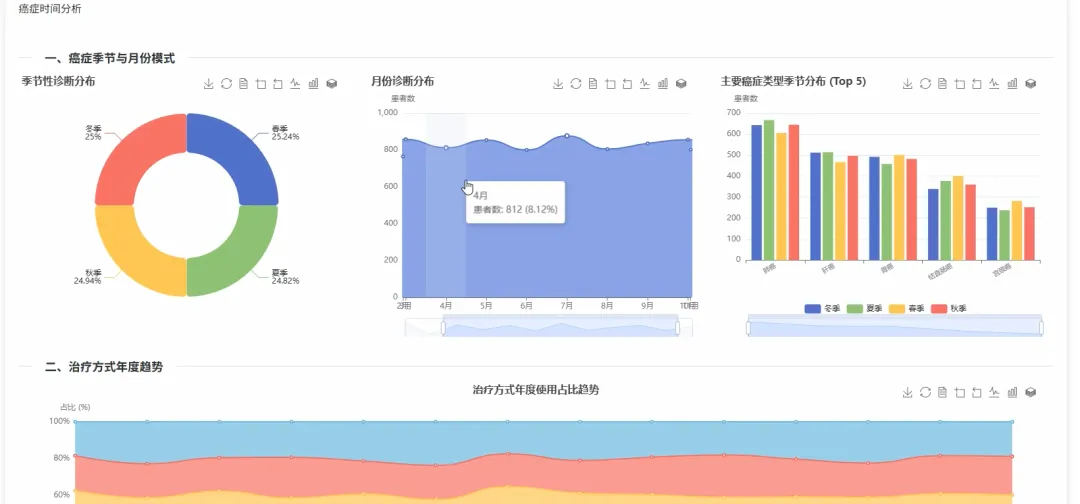Switch 治疗方式年度使用占比趋势 to bar chart

[1012, 392]
